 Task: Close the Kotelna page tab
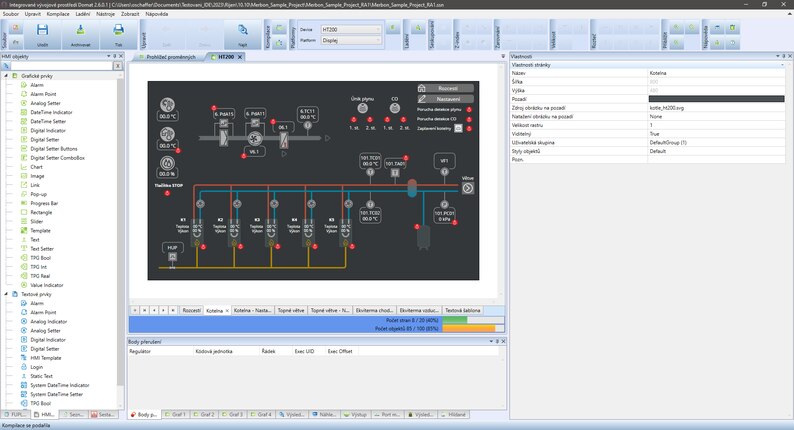coord(227,311)
